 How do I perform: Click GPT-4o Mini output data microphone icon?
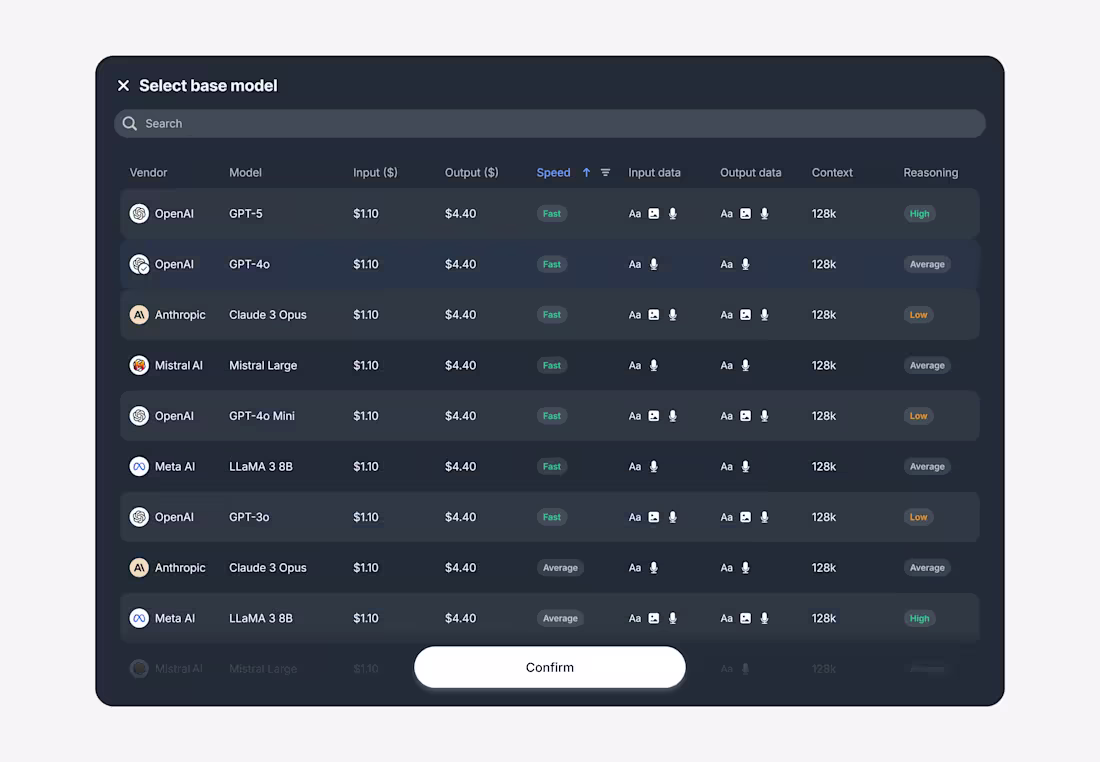(765, 416)
